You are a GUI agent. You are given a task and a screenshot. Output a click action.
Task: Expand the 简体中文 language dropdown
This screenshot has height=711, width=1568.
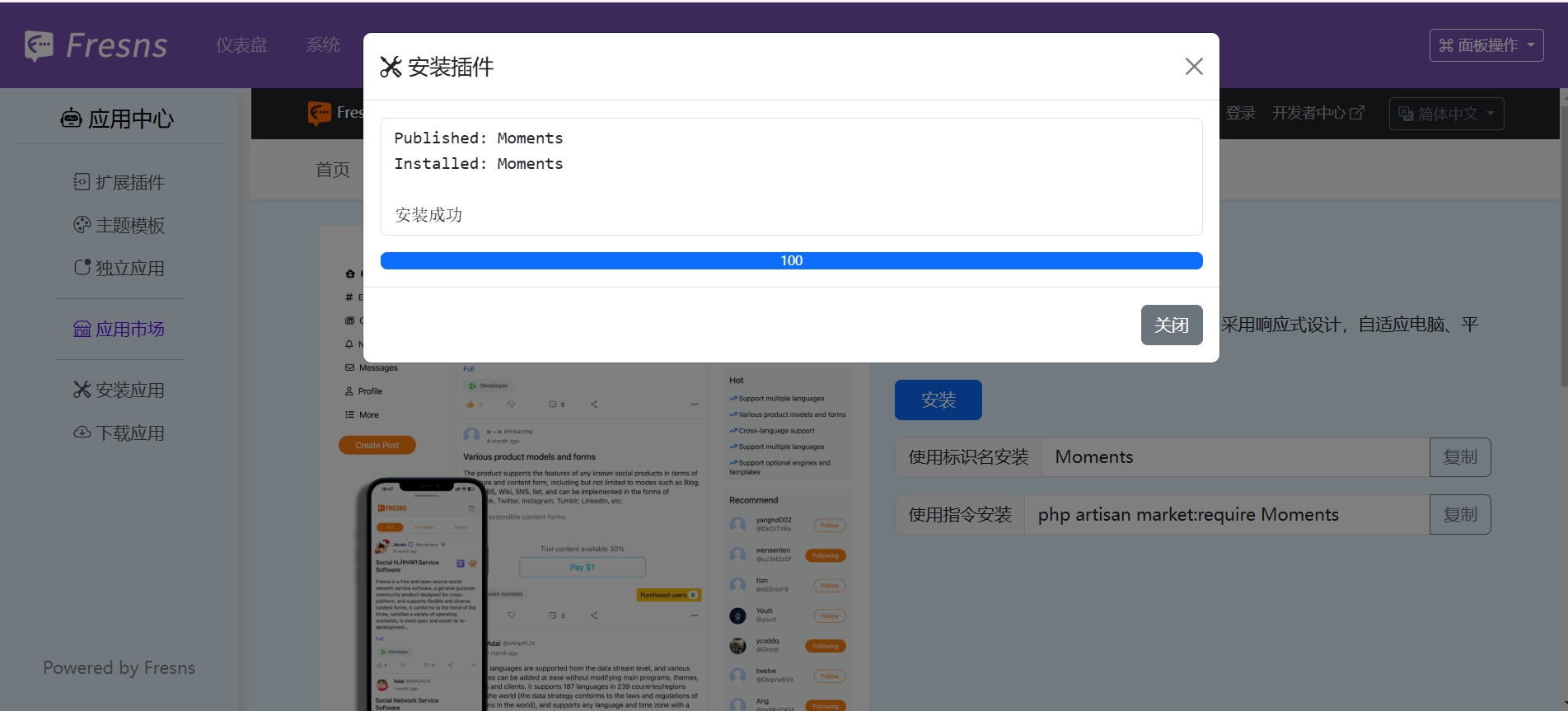(x=1446, y=114)
